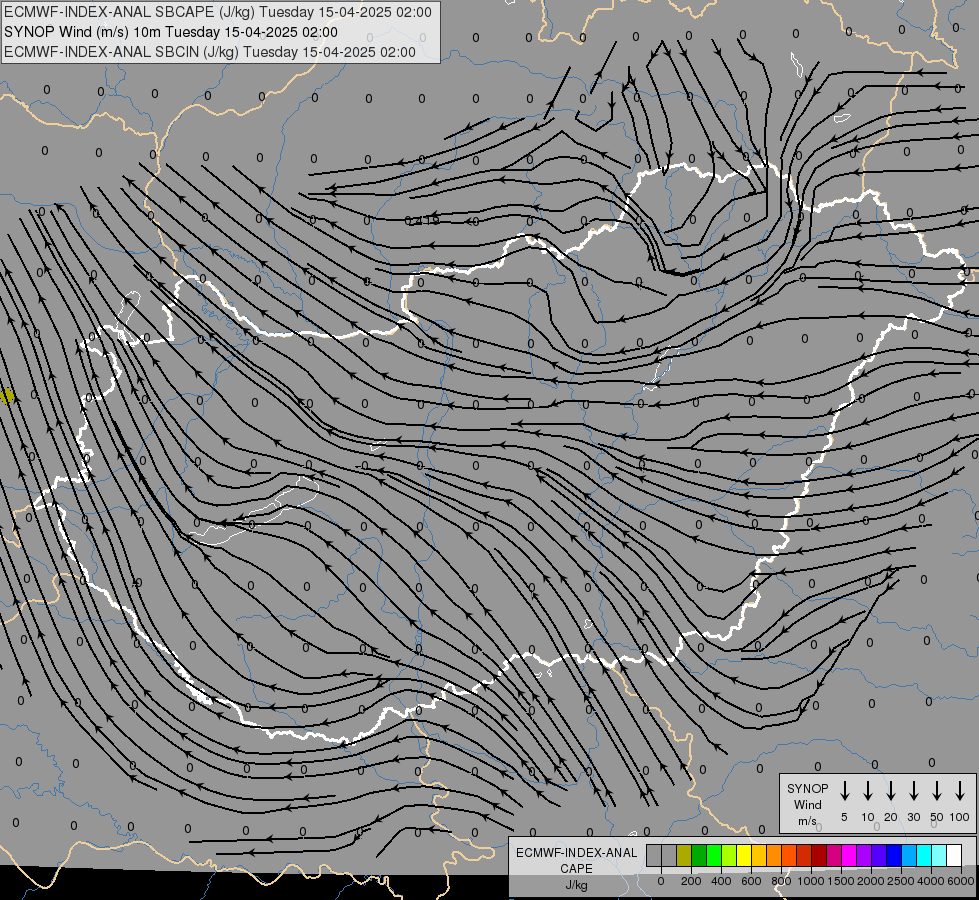Screen dimensions: 979x900
Task: Pick the first gray CAPE legend swatch
Action: (654, 855)
